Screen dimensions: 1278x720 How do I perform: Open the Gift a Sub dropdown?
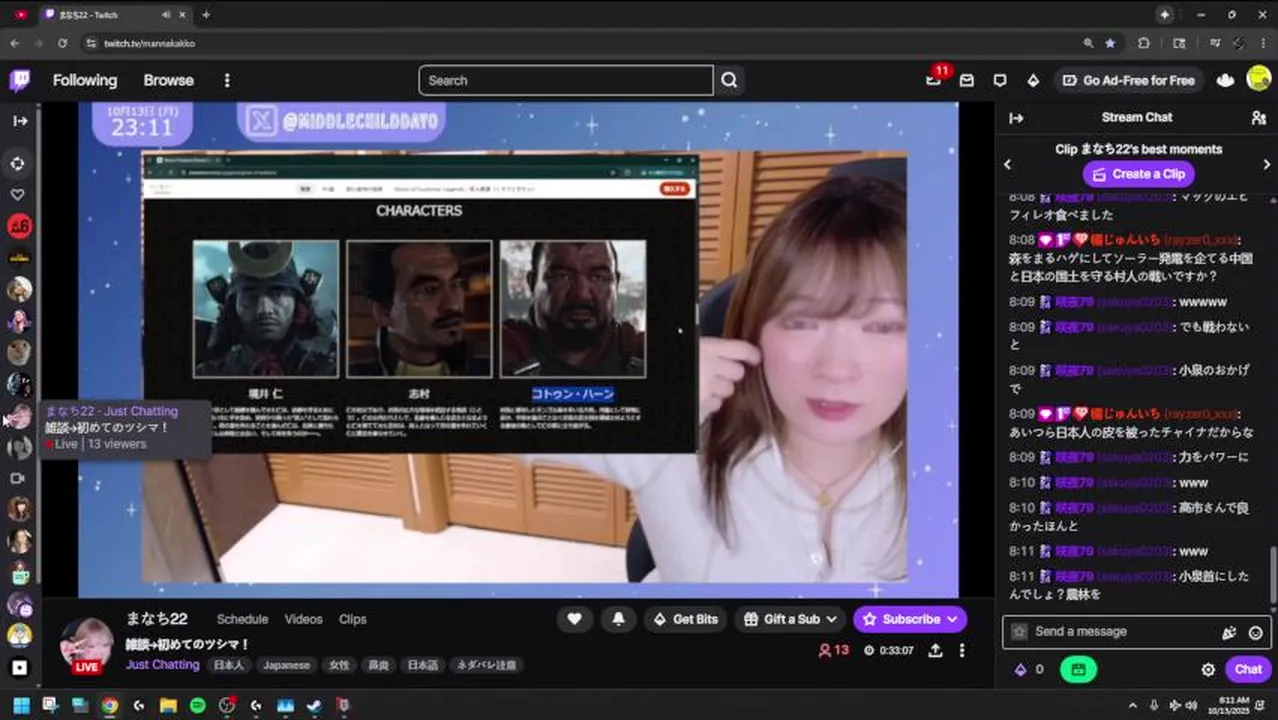point(790,619)
